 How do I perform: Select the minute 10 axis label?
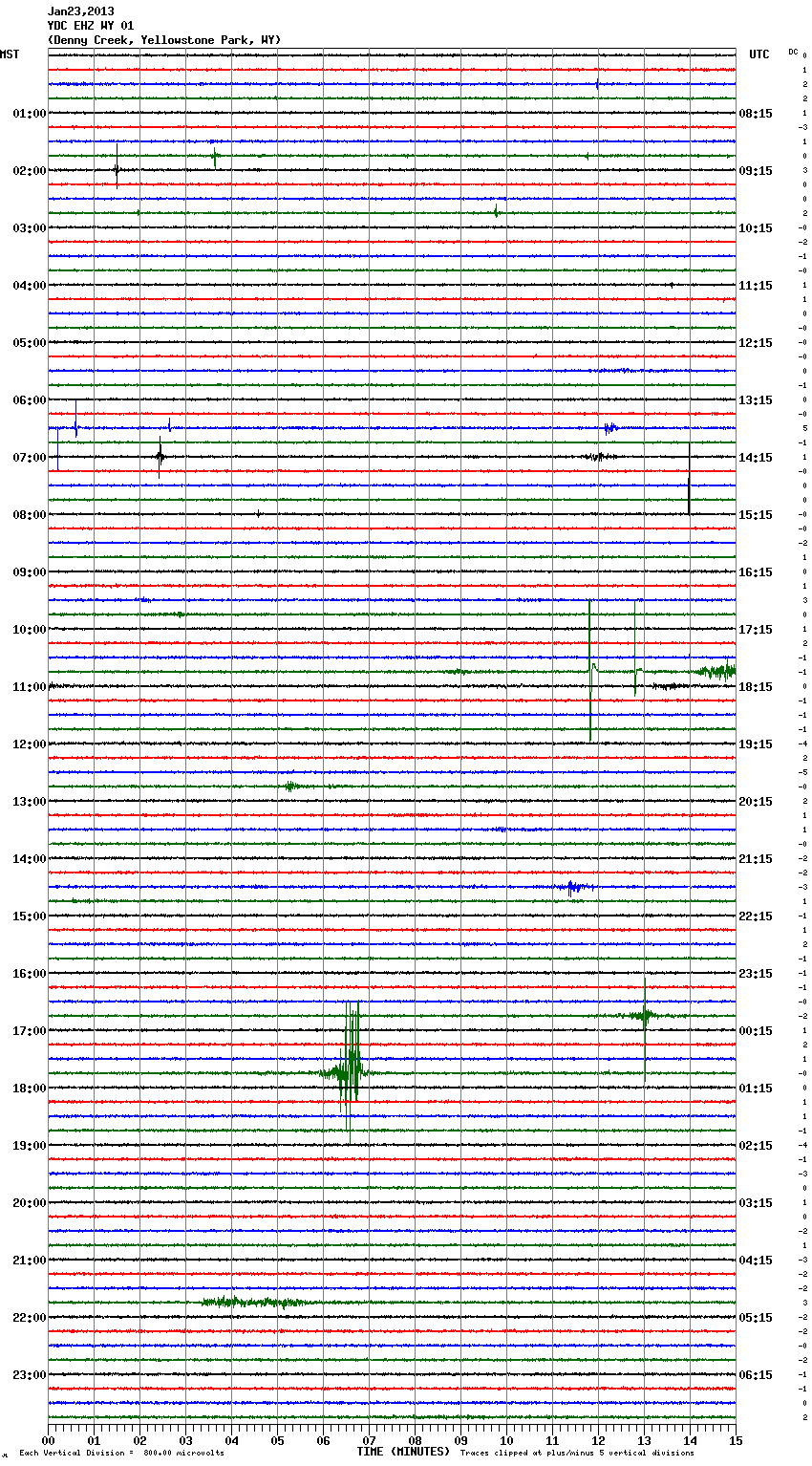506,1440
